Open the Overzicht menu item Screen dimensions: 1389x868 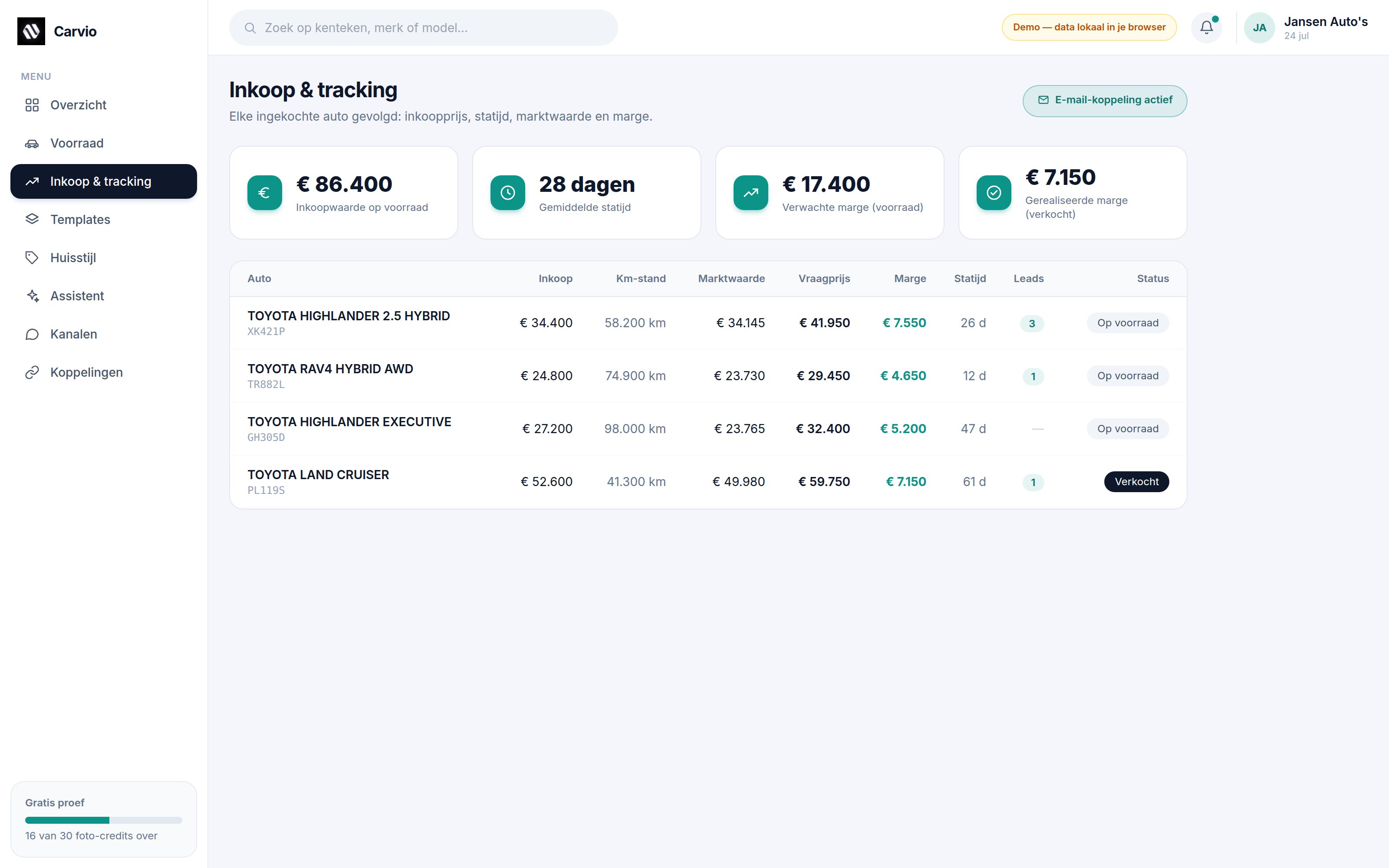tap(103, 105)
